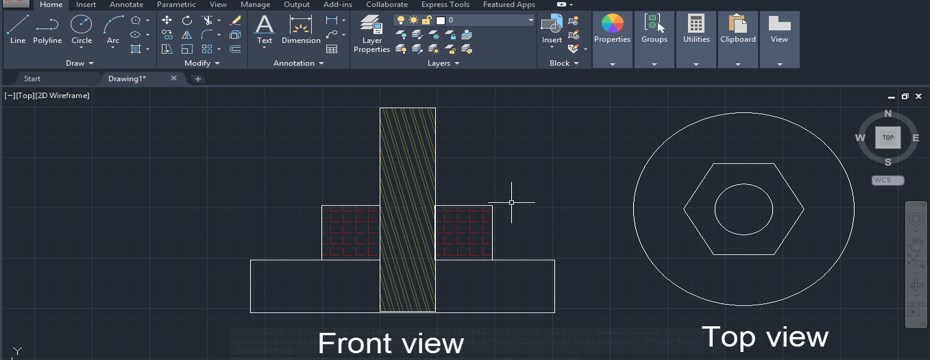Click the Leader tool icon
This screenshot has height=360, width=930.
pyautogui.click(x=332, y=34)
